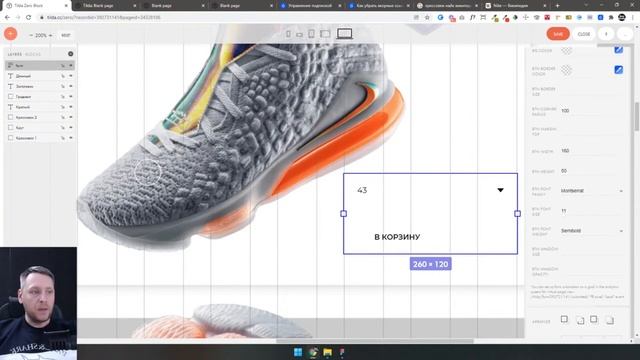640x360 pixels.
Task: Click the settings panel vertical scrollbar
Action: [x=636, y=116]
